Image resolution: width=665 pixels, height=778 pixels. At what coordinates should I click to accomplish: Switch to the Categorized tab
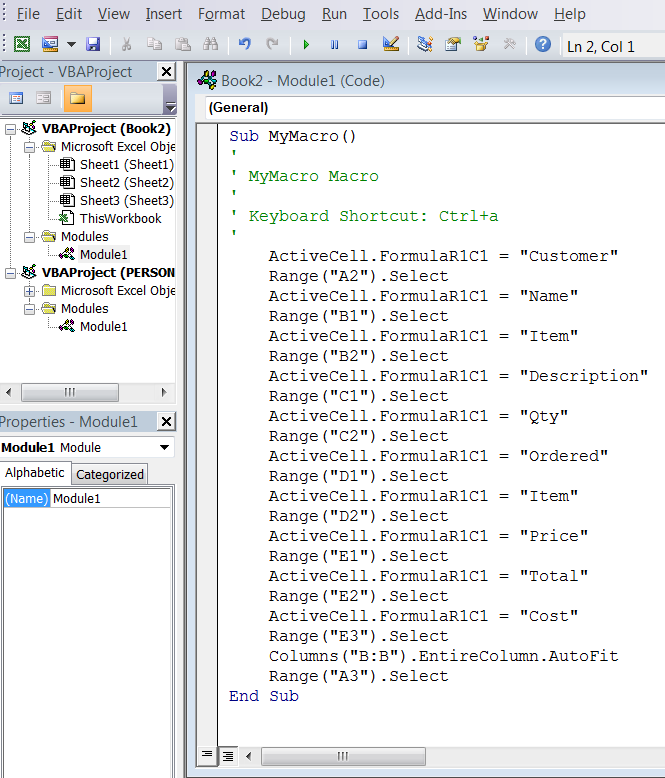[110, 475]
